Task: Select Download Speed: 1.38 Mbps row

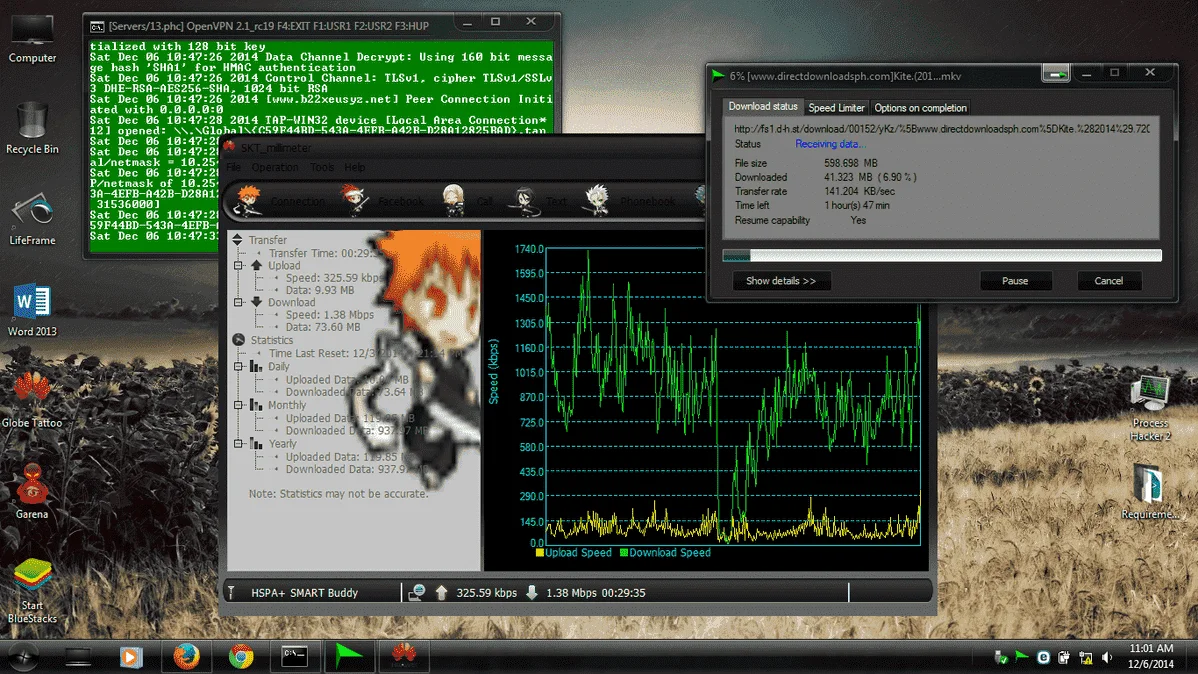Action: coord(329,315)
